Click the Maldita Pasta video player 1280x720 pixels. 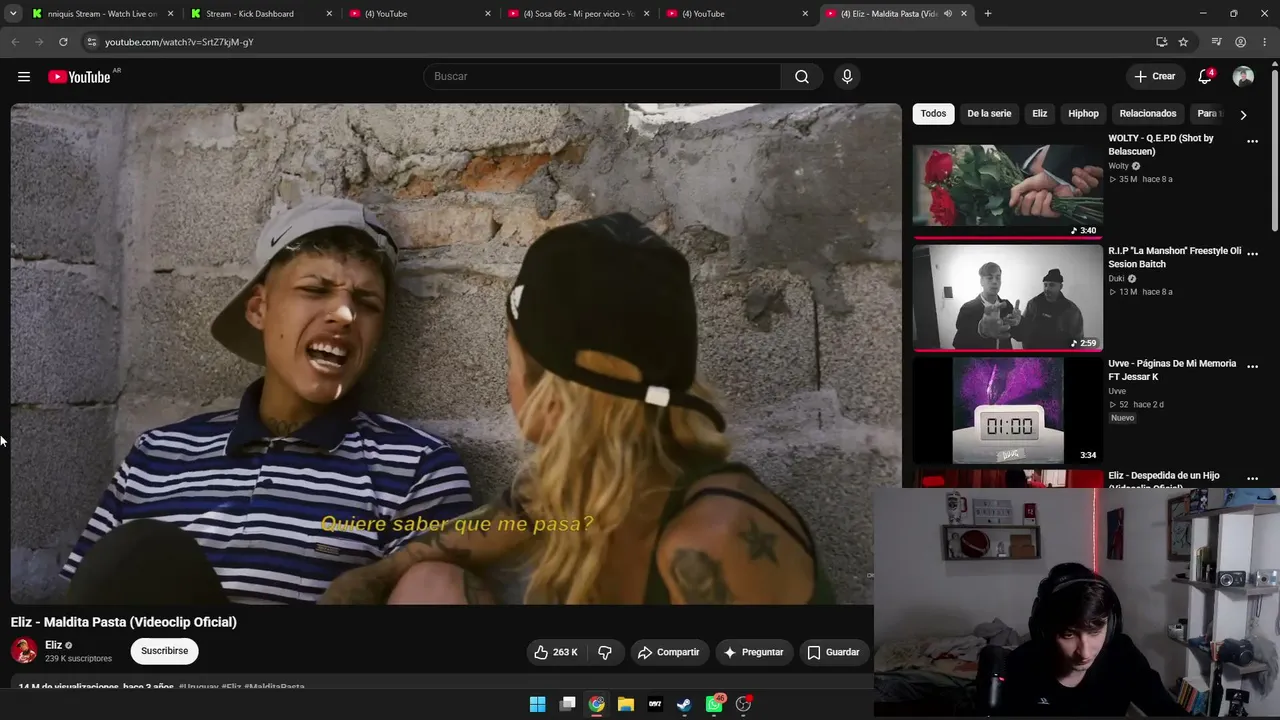pos(456,354)
